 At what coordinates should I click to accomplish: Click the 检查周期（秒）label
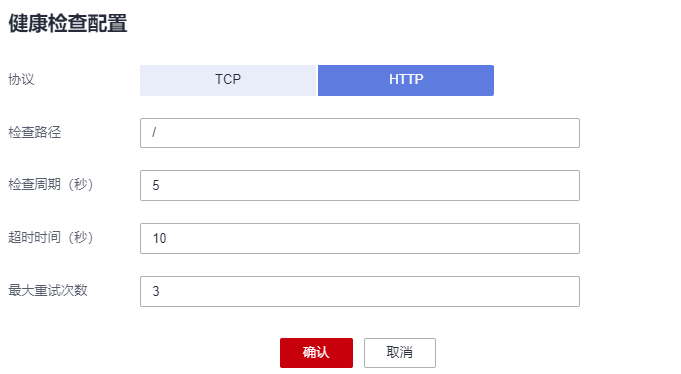[x=51, y=185]
